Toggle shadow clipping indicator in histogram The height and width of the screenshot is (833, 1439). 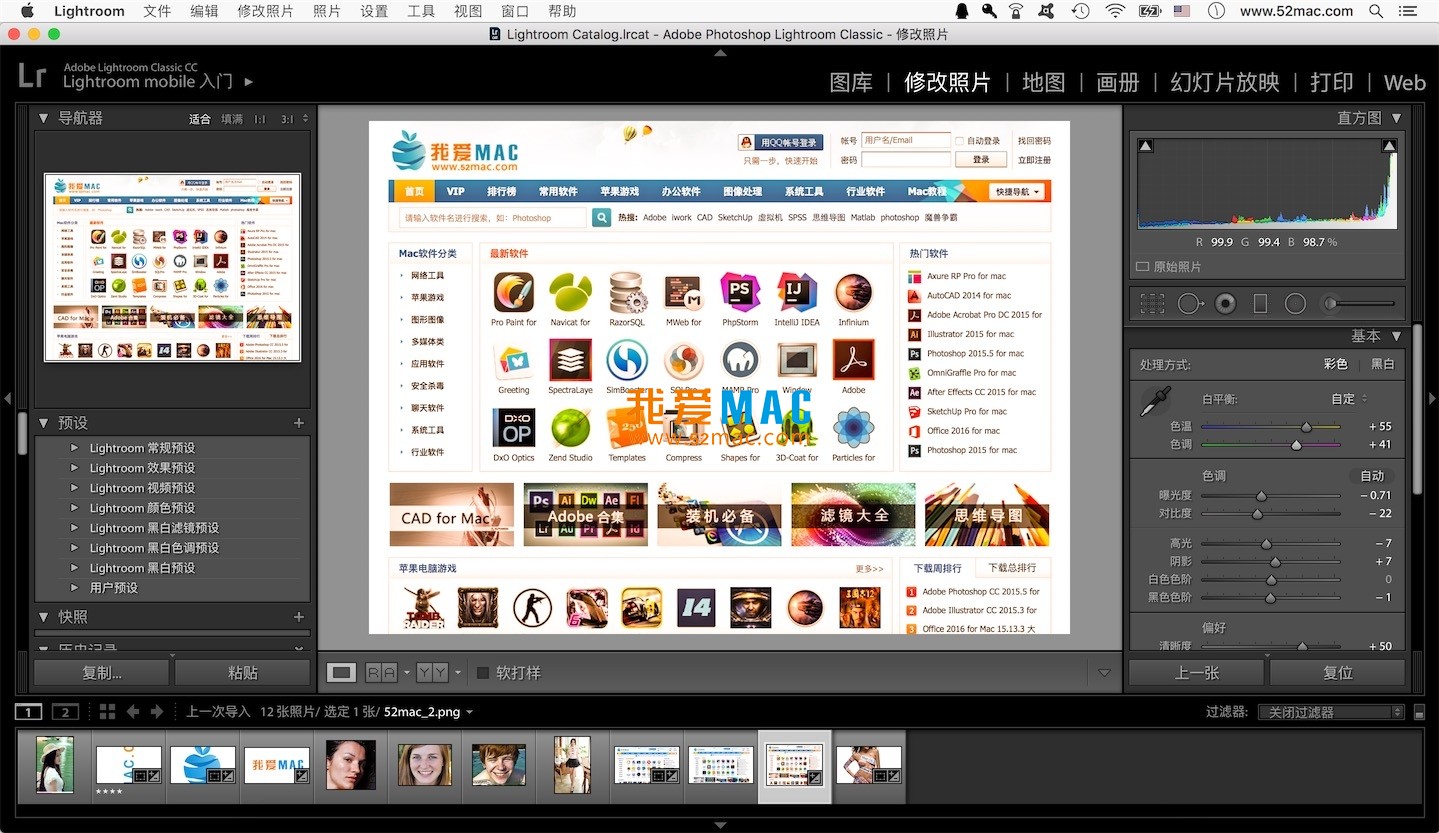(x=1145, y=146)
